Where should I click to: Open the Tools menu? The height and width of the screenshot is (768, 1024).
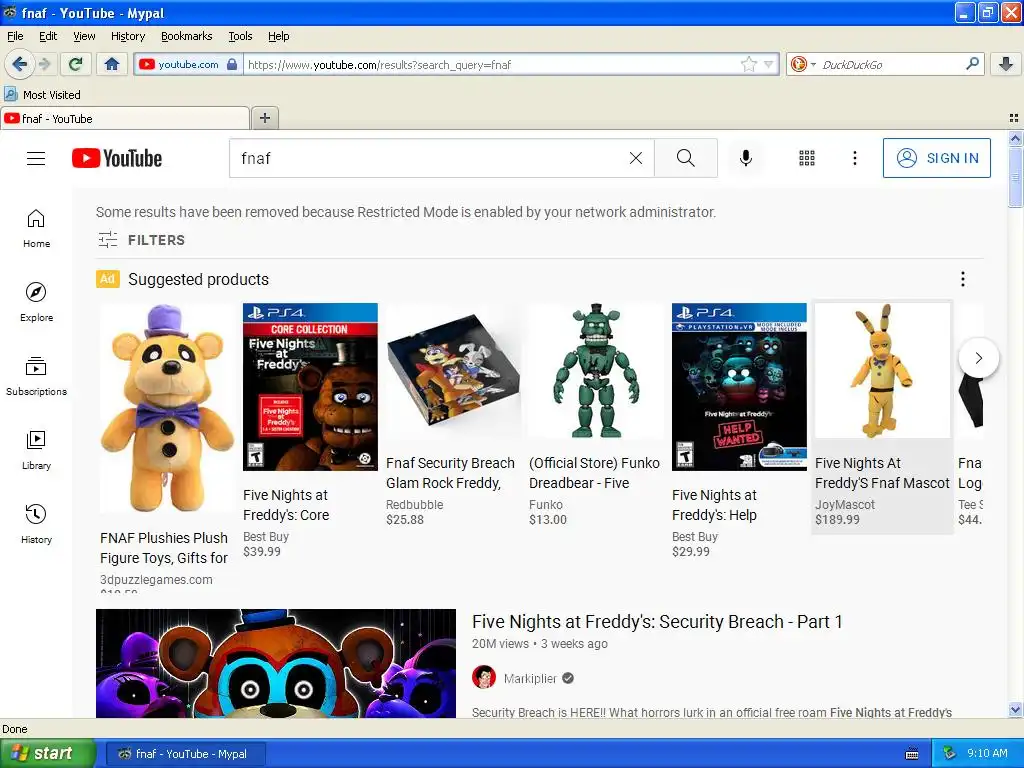coord(240,36)
